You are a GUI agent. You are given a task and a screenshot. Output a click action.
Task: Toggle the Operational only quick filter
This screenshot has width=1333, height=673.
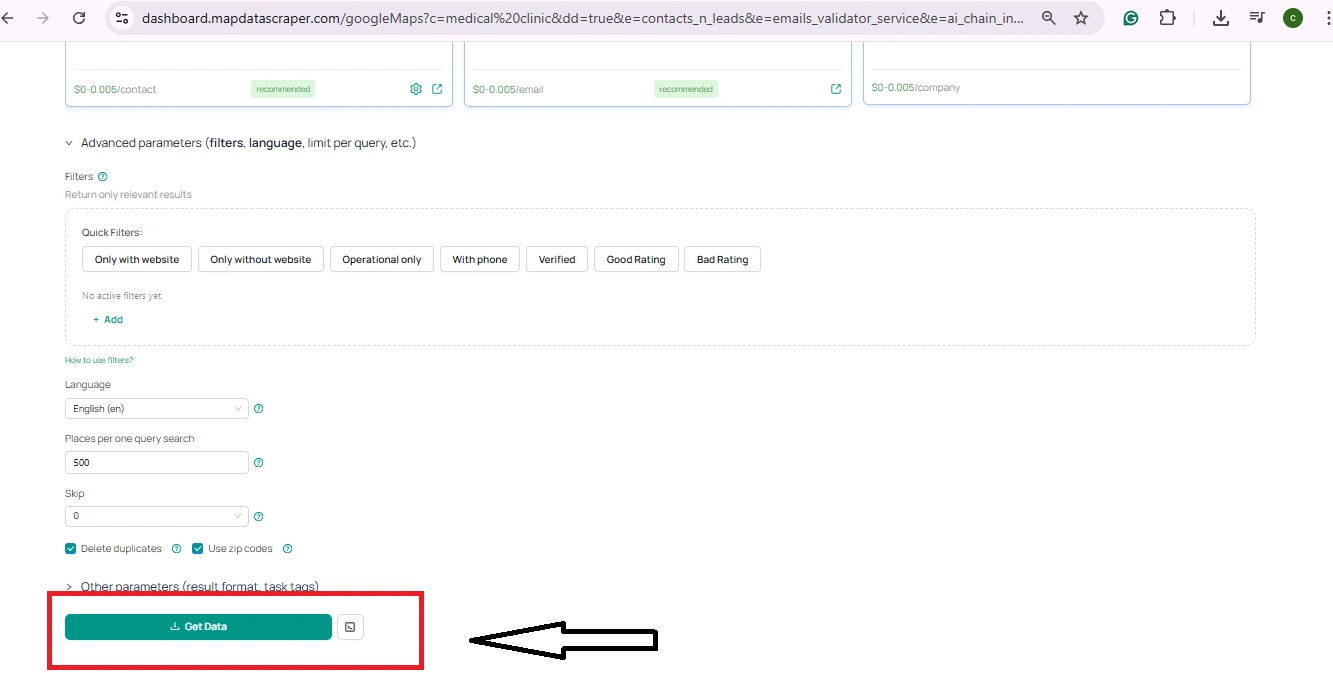pyautogui.click(x=382, y=260)
